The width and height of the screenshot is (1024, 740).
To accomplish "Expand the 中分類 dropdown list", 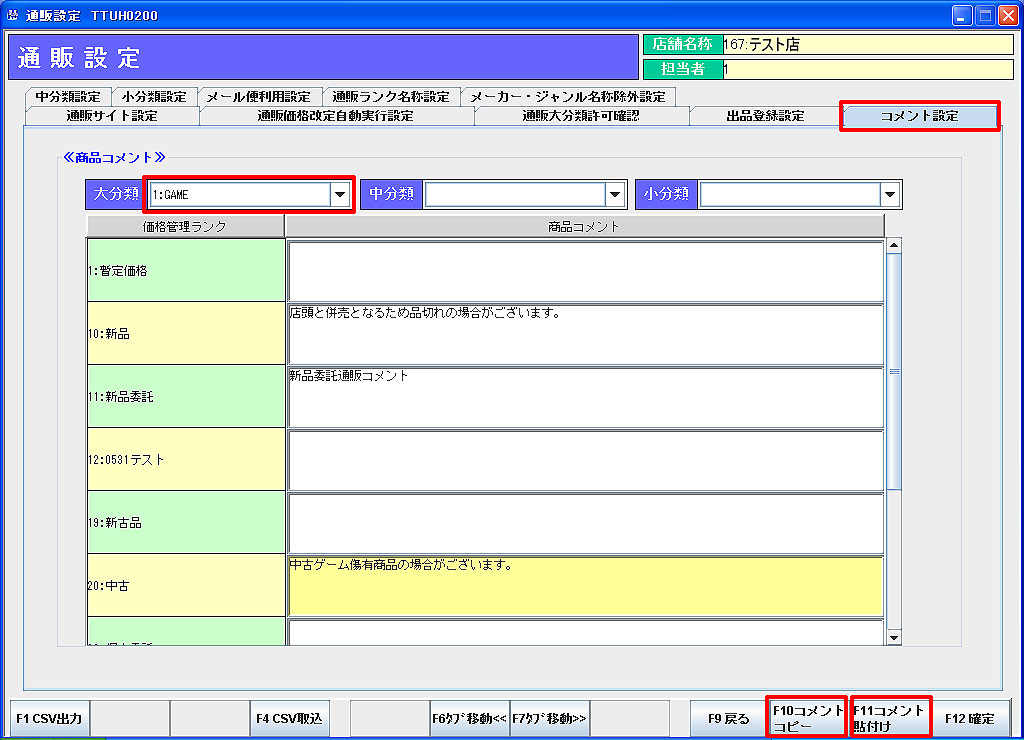I will 615,194.
